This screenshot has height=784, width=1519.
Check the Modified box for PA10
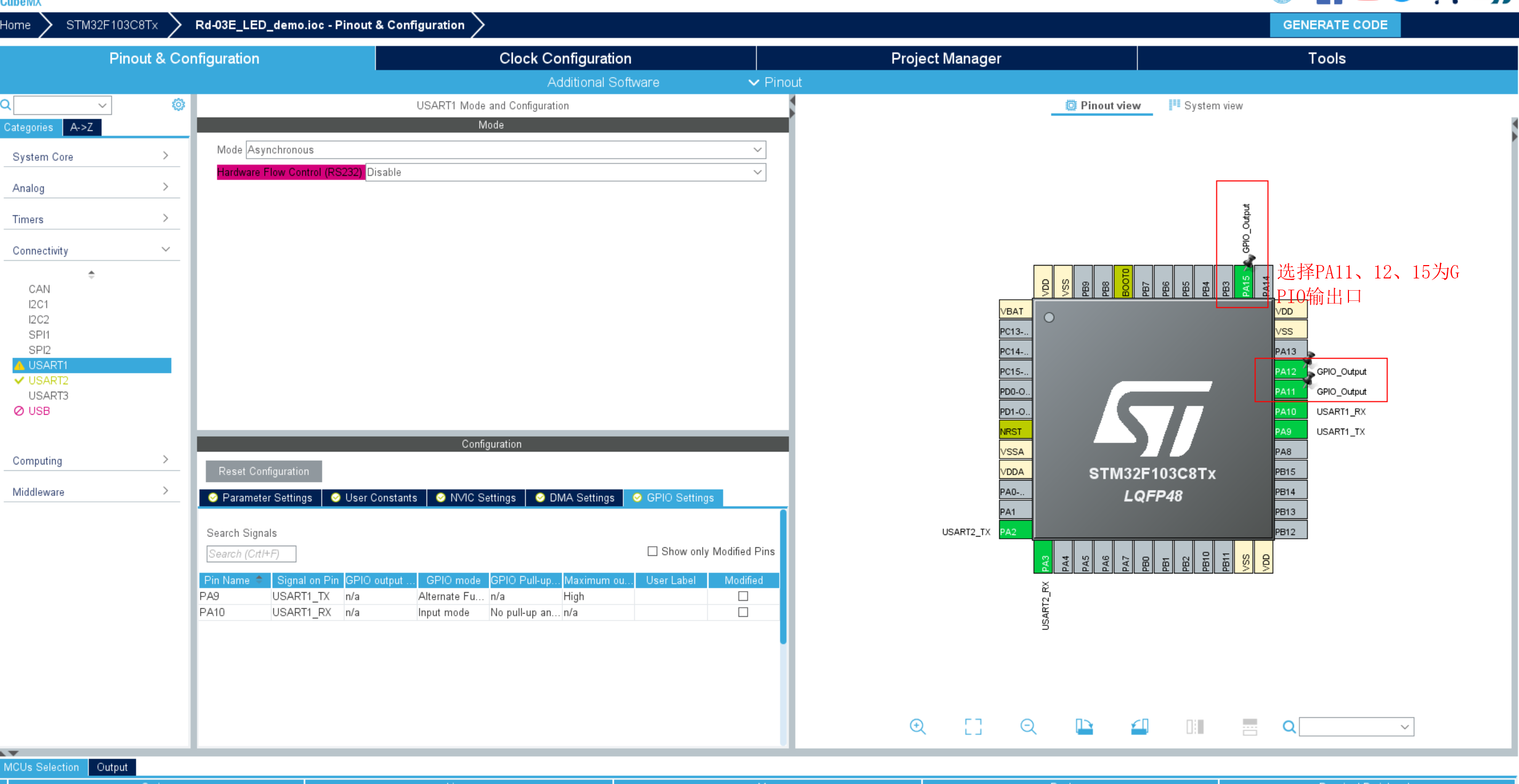point(743,612)
